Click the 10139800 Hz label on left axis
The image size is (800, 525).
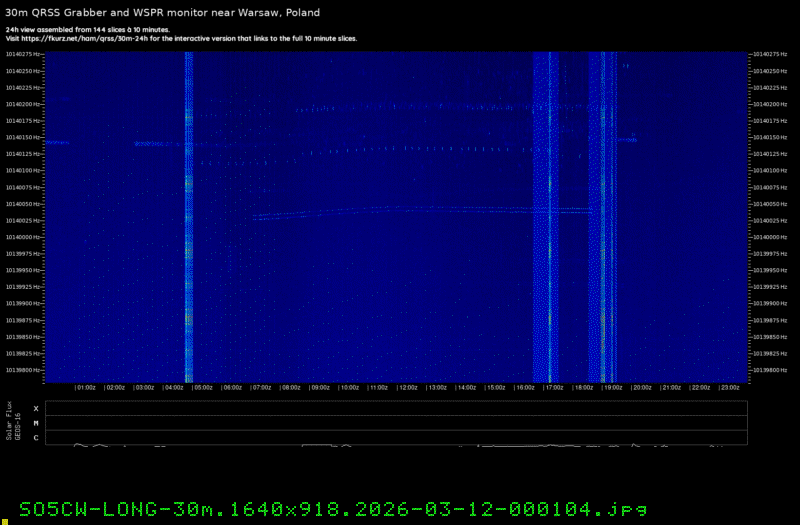(x=23, y=370)
